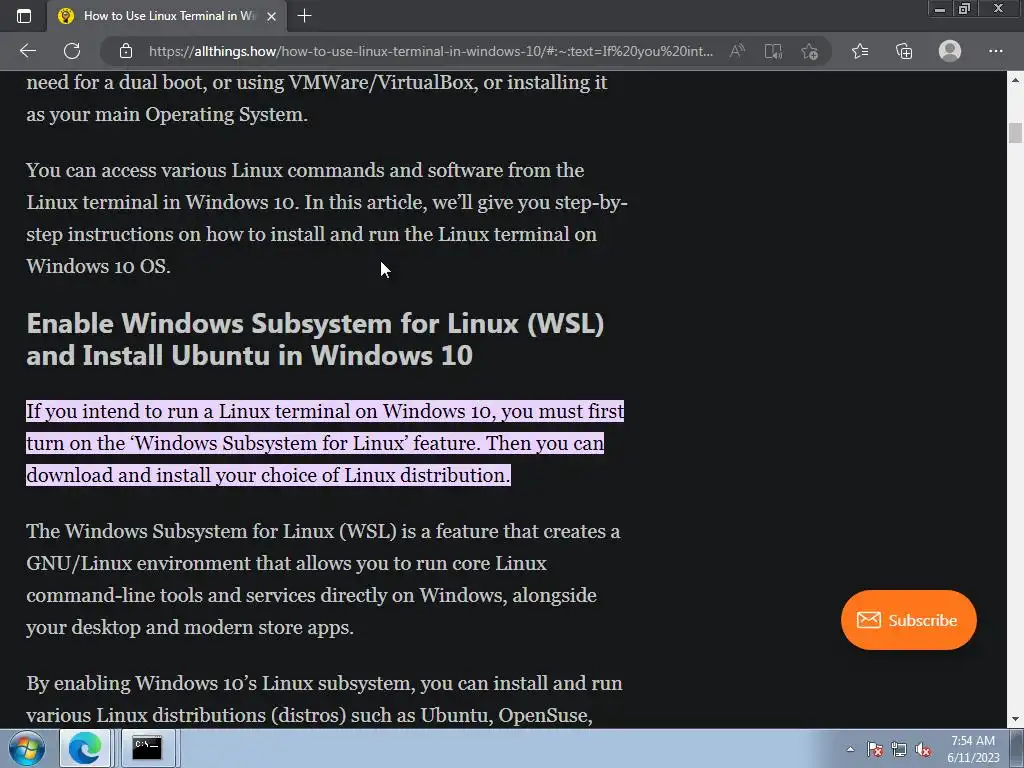View site information via lock icon
Screen dimensions: 1024x768
click(126, 51)
